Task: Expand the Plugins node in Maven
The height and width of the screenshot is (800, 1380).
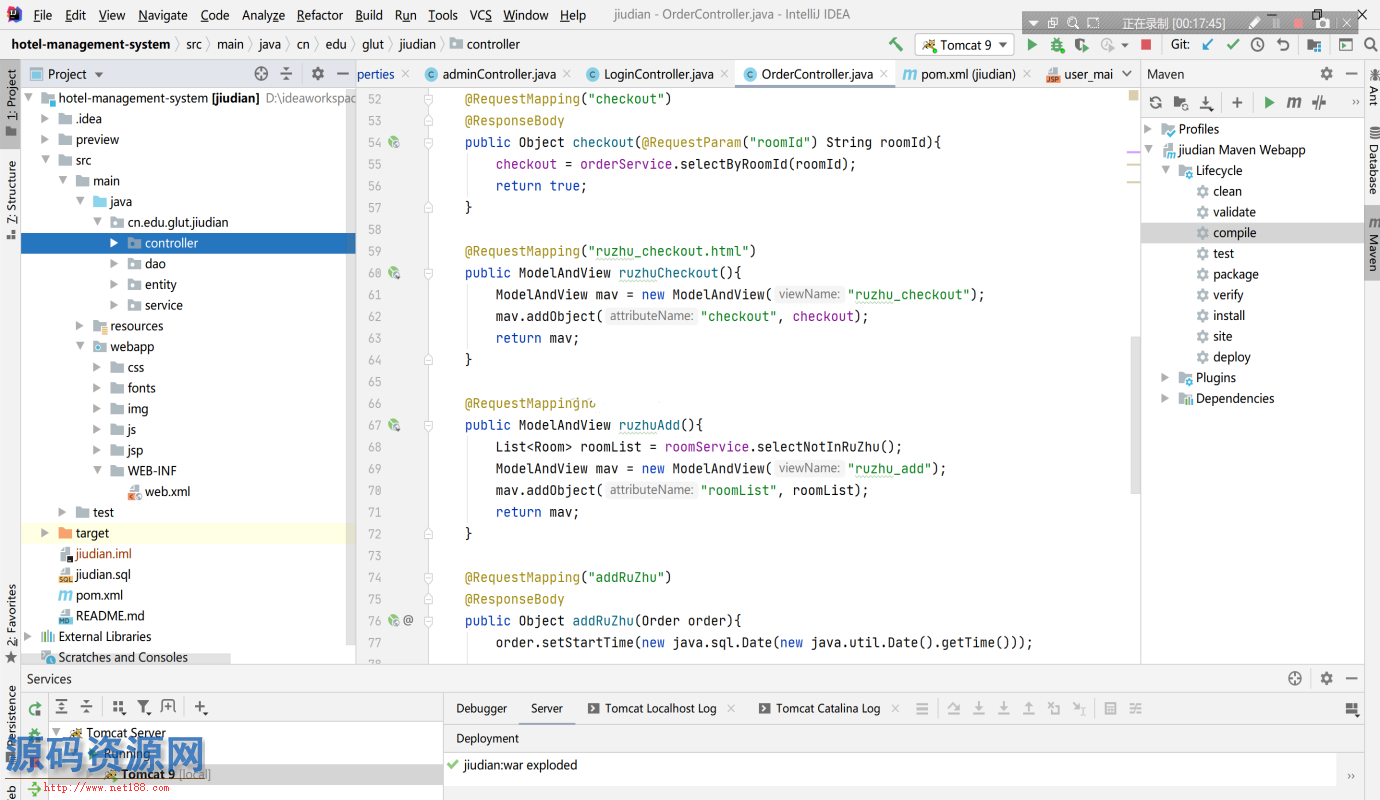Action: coord(1165,378)
